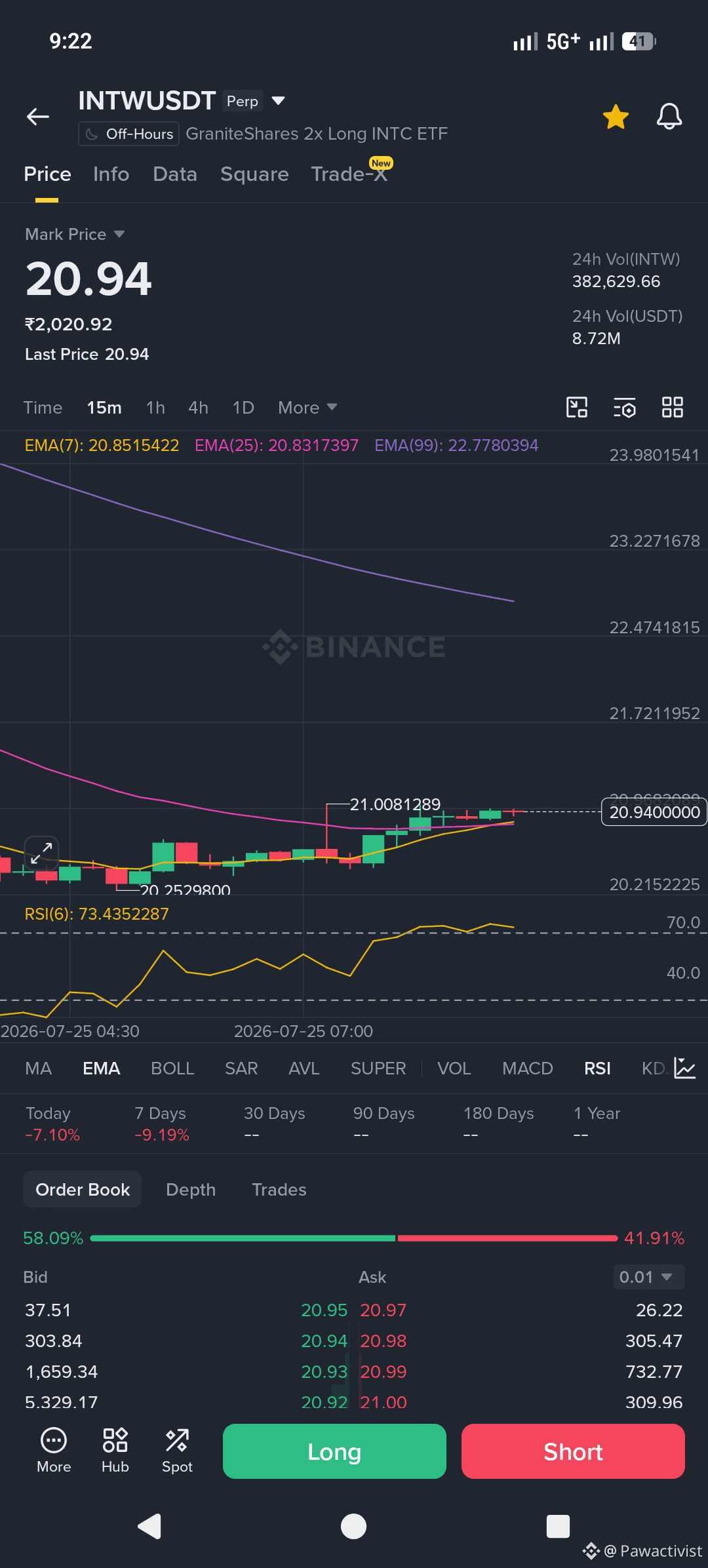708x1568 pixels.
Task: Select the 1h chart interval
Action: (x=155, y=408)
